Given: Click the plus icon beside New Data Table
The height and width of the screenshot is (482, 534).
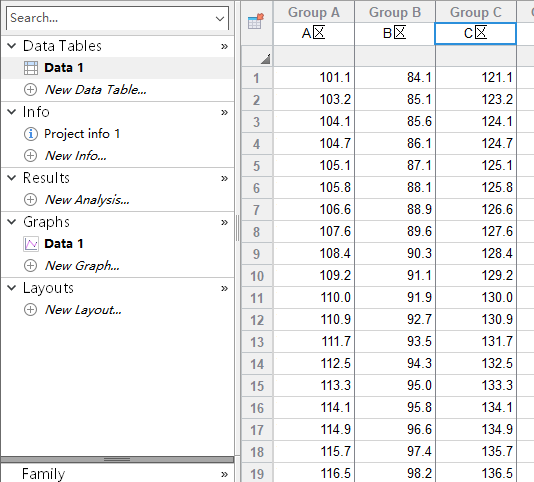Looking at the screenshot, I should (30, 90).
